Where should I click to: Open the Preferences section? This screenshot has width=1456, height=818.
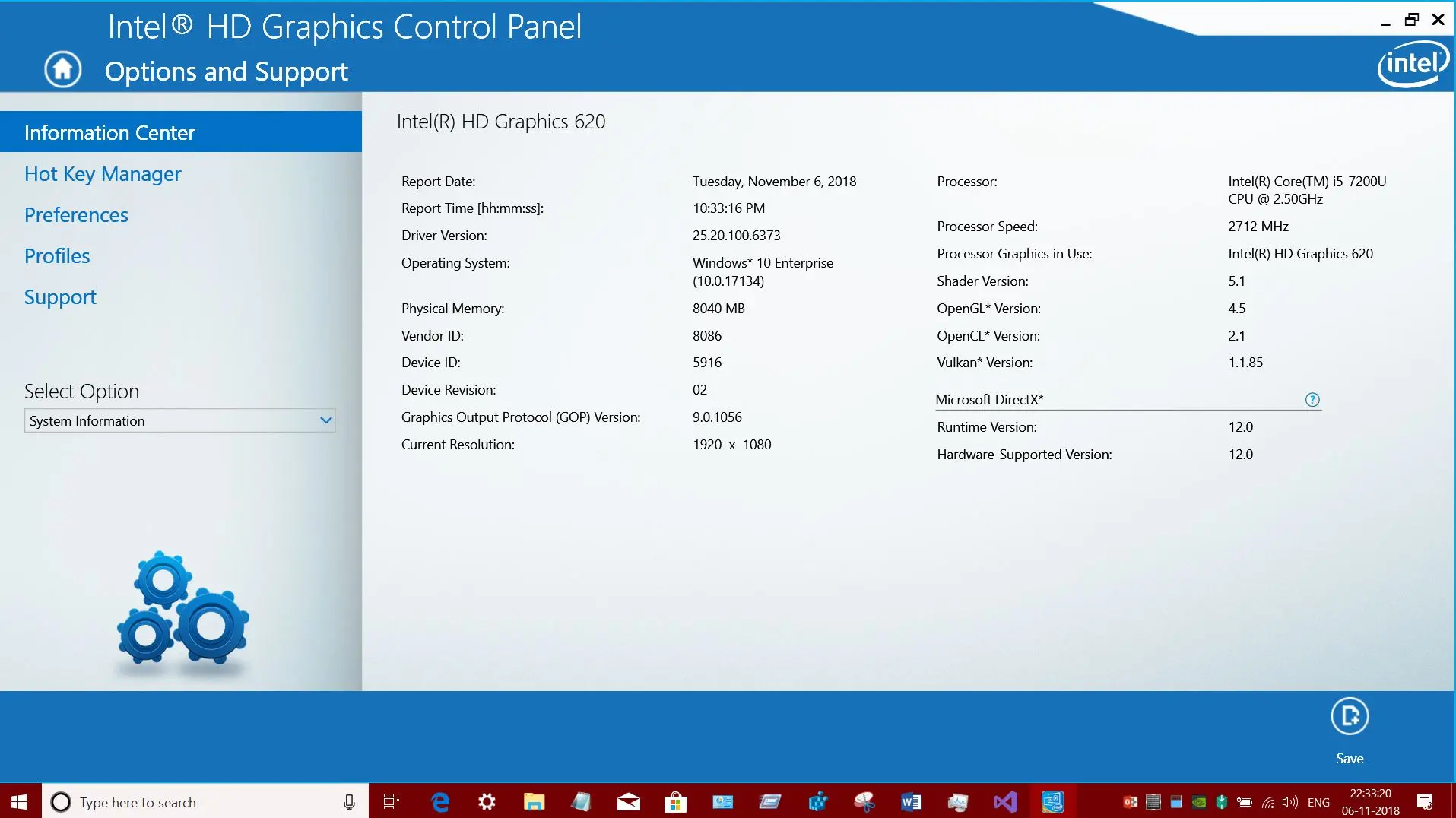[76, 215]
